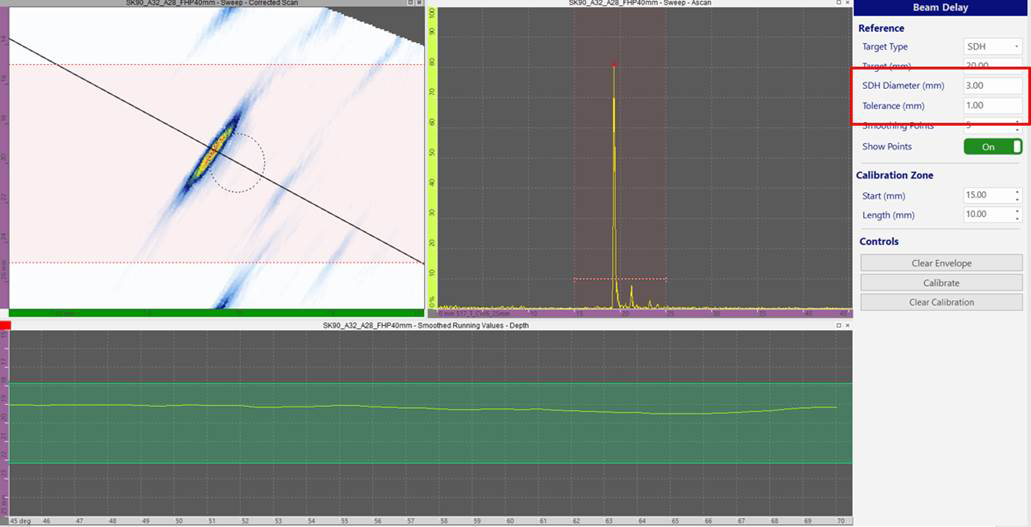Screen dimensions: 1031x527
Task: Close the Ascan view panel
Action: click(847, 3)
